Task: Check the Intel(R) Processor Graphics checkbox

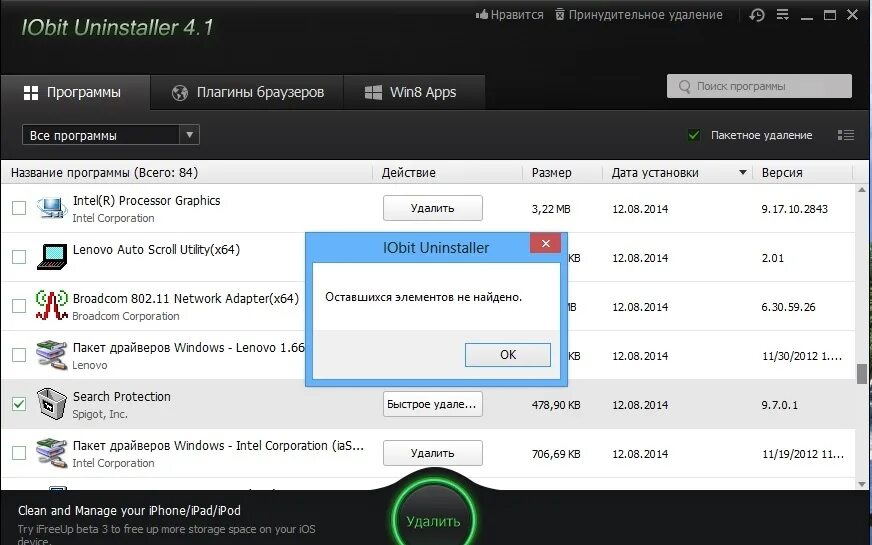Action: point(19,208)
